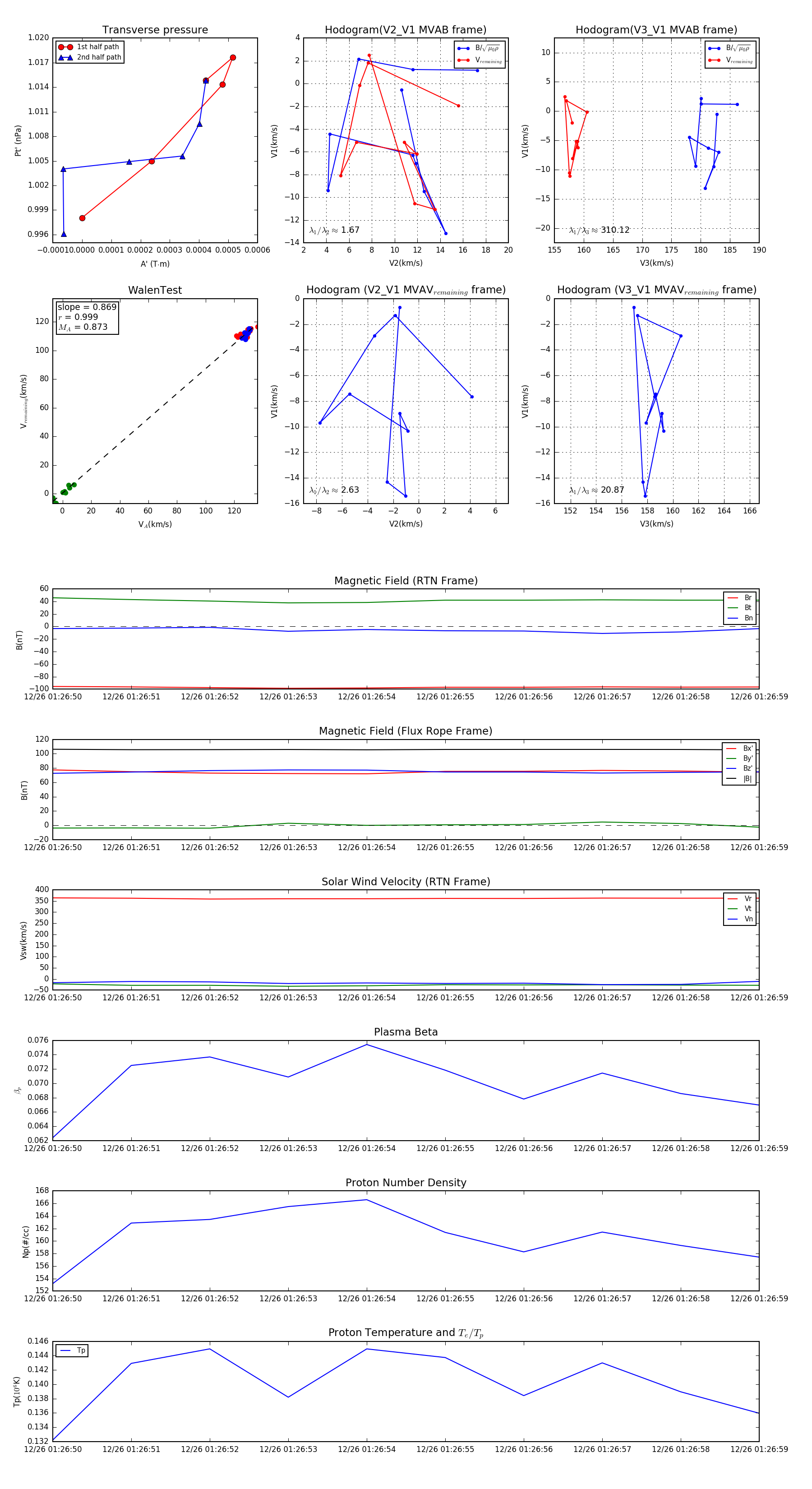
Task: Click the λ1/λ3 ≈ 310.12 annotation text
Action: click(x=599, y=230)
